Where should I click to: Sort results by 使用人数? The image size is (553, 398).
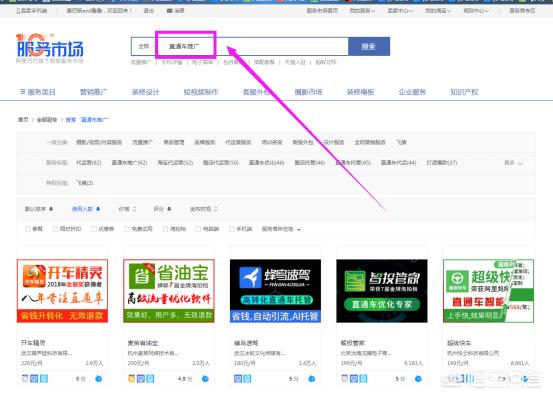(86, 209)
